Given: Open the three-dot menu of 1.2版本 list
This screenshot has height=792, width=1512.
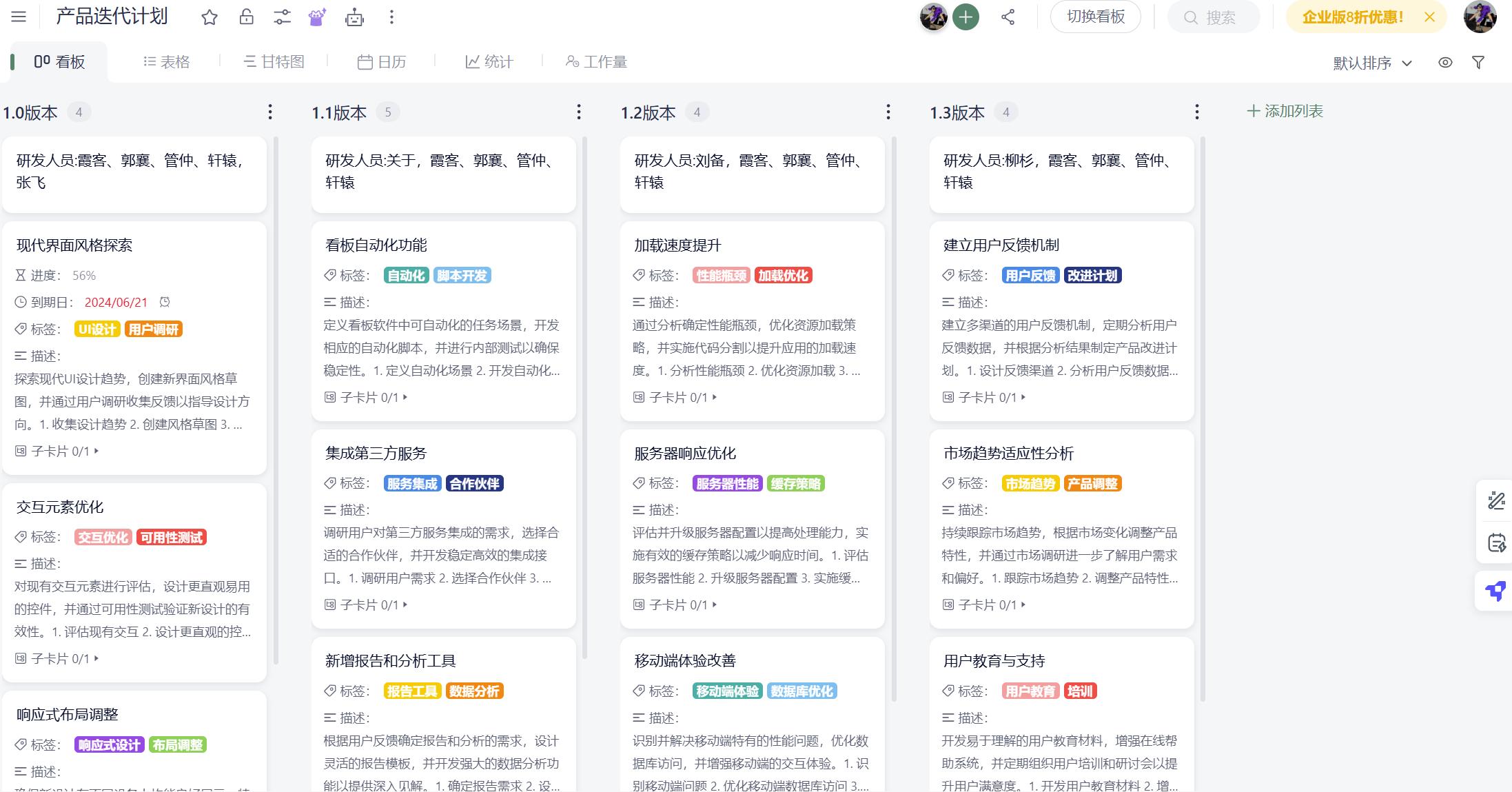Looking at the screenshot, I should pos(888,112).
